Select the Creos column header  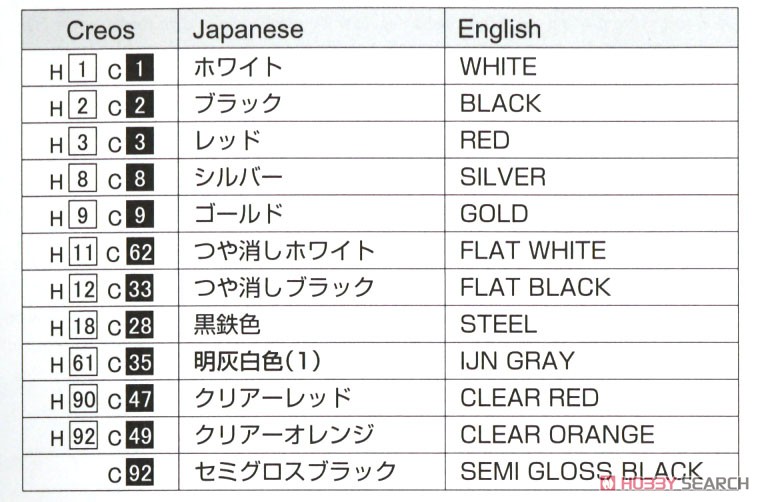coord(100,30)
